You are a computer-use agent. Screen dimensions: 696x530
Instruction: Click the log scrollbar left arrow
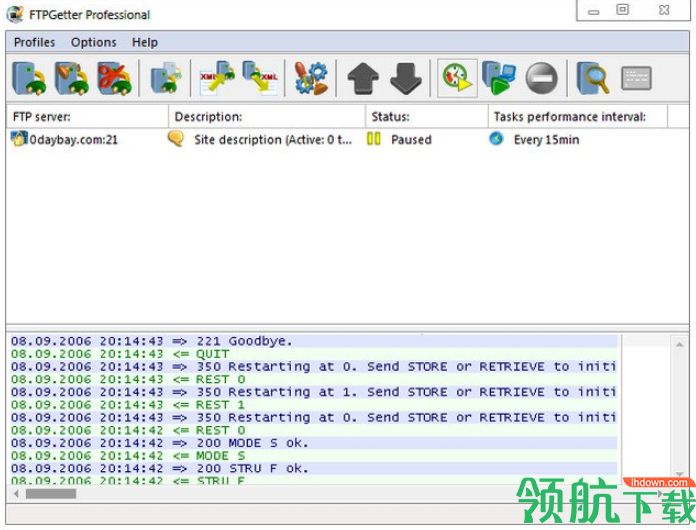[x=16, y=494]
